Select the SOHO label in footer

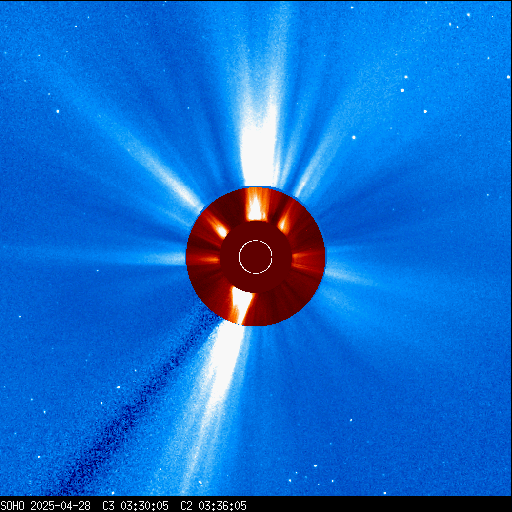click(12, 506)
